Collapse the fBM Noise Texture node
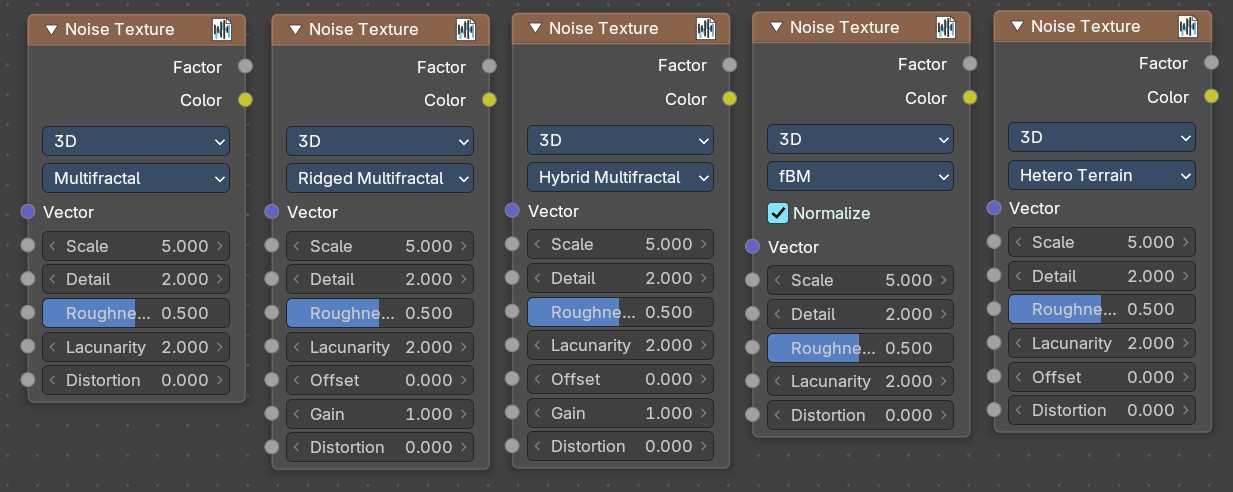 (775, 27)
